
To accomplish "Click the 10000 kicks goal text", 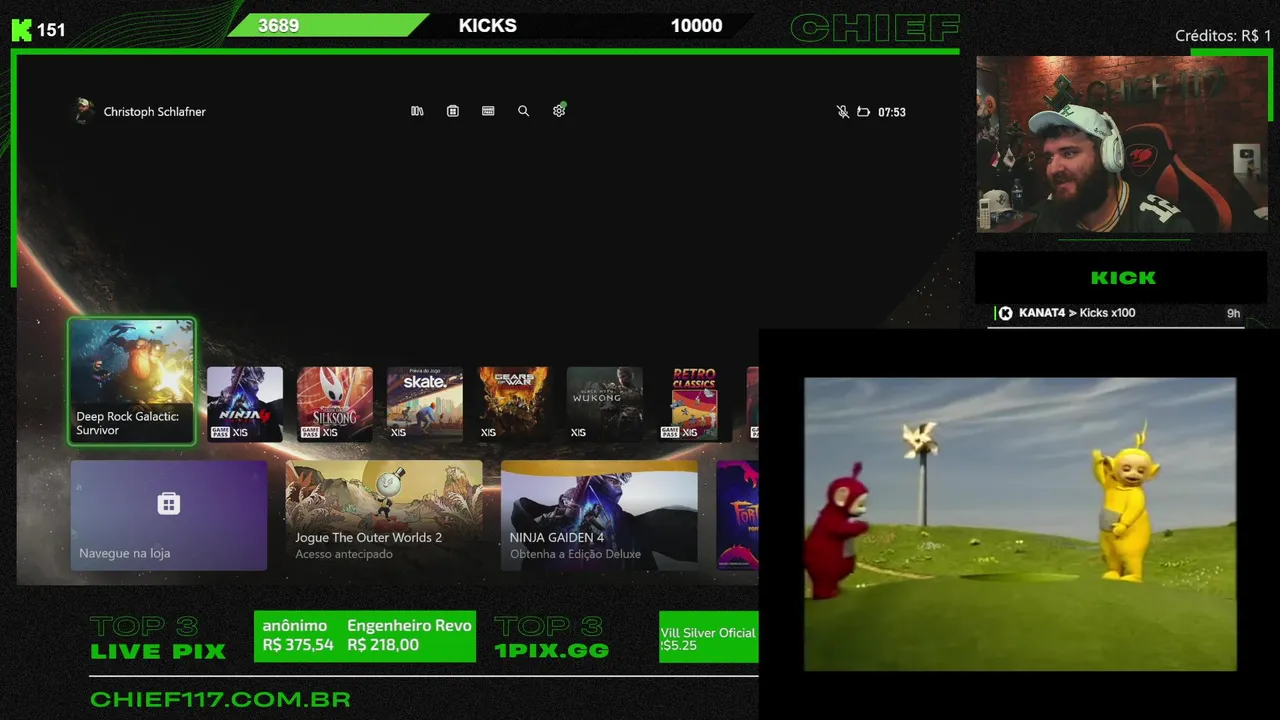I will (x=696, y=26).
